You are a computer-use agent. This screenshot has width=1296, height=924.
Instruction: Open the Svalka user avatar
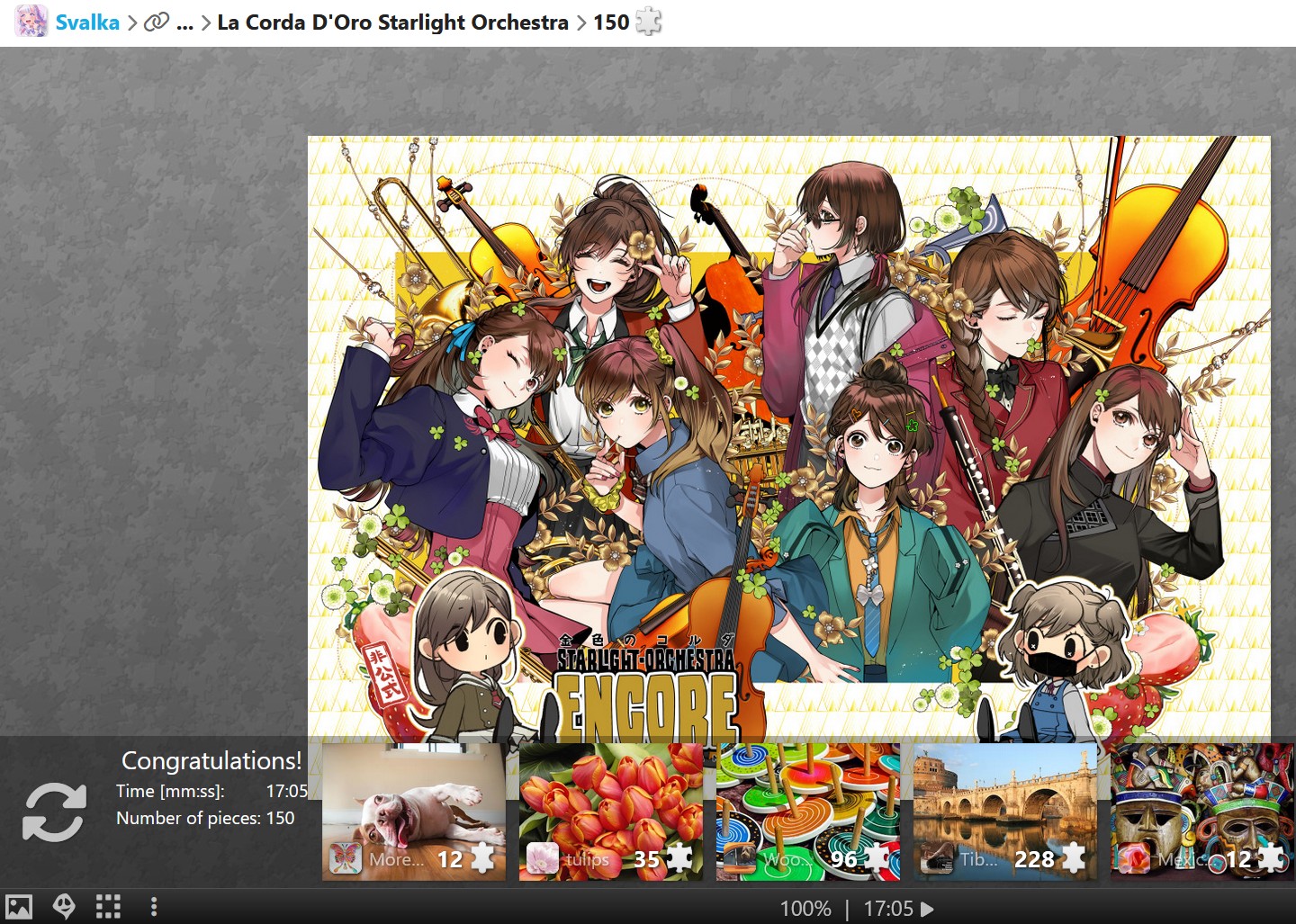(x=31, y=22)
